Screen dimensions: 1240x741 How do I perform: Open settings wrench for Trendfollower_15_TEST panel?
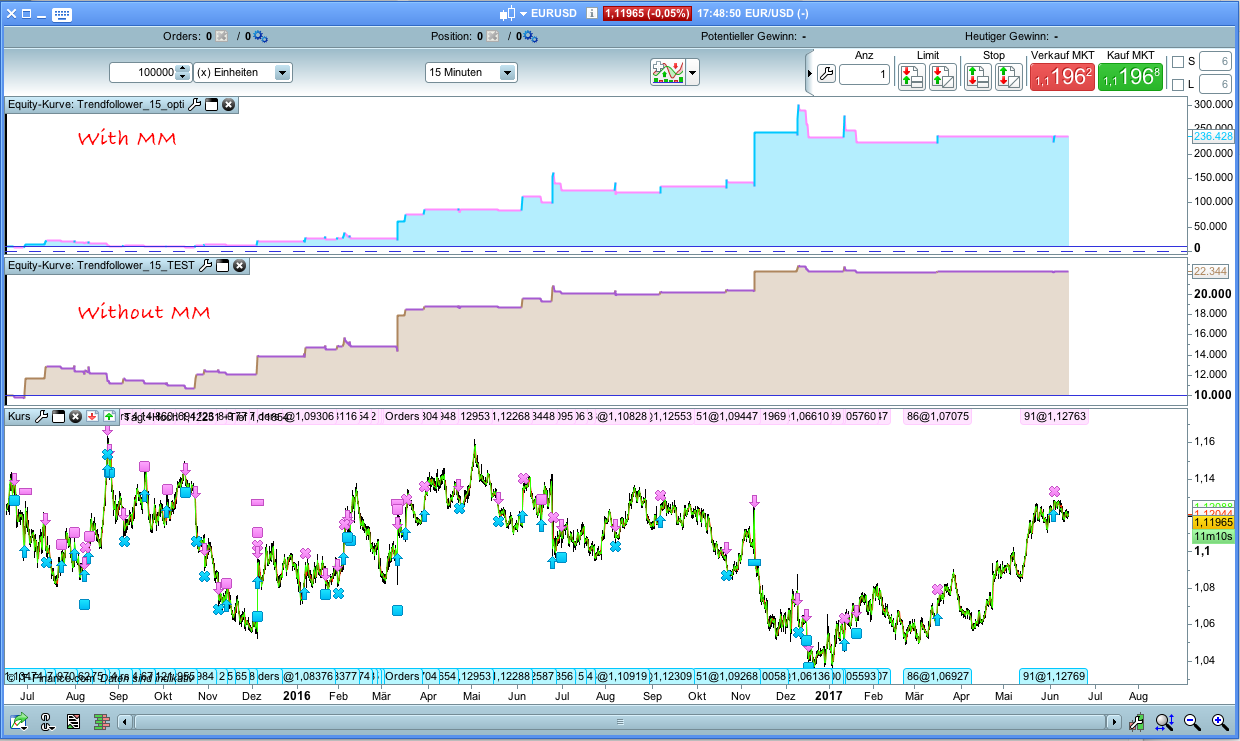tap(206, 266)
